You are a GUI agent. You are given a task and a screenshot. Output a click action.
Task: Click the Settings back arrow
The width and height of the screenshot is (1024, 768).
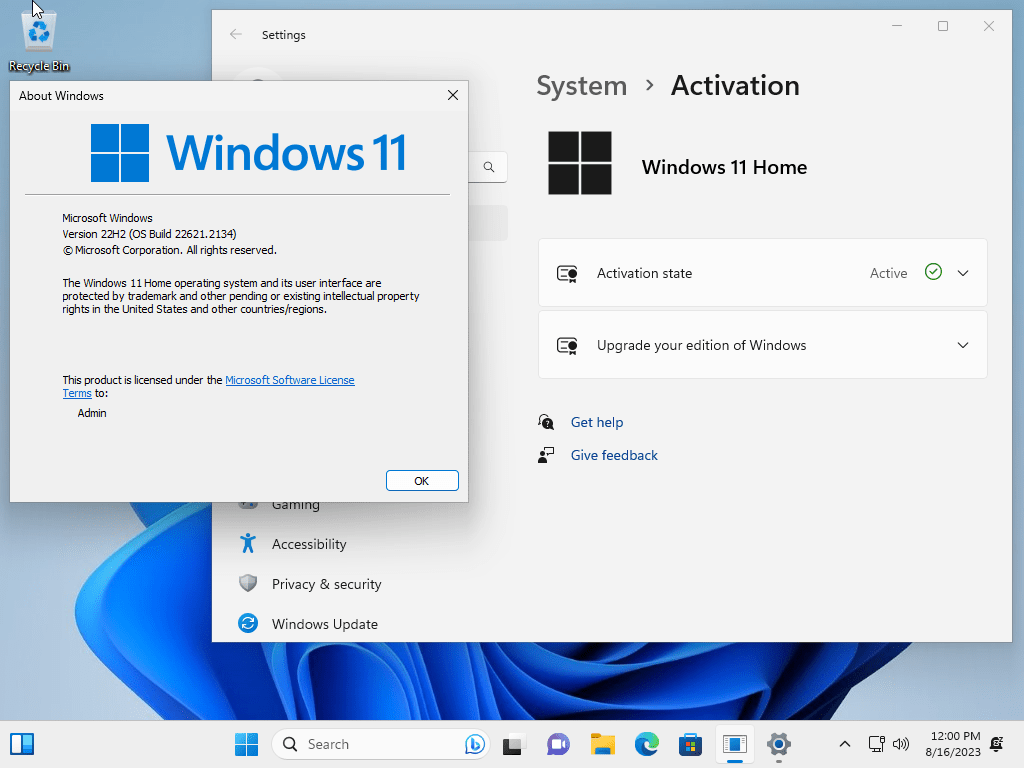[236, 35]
